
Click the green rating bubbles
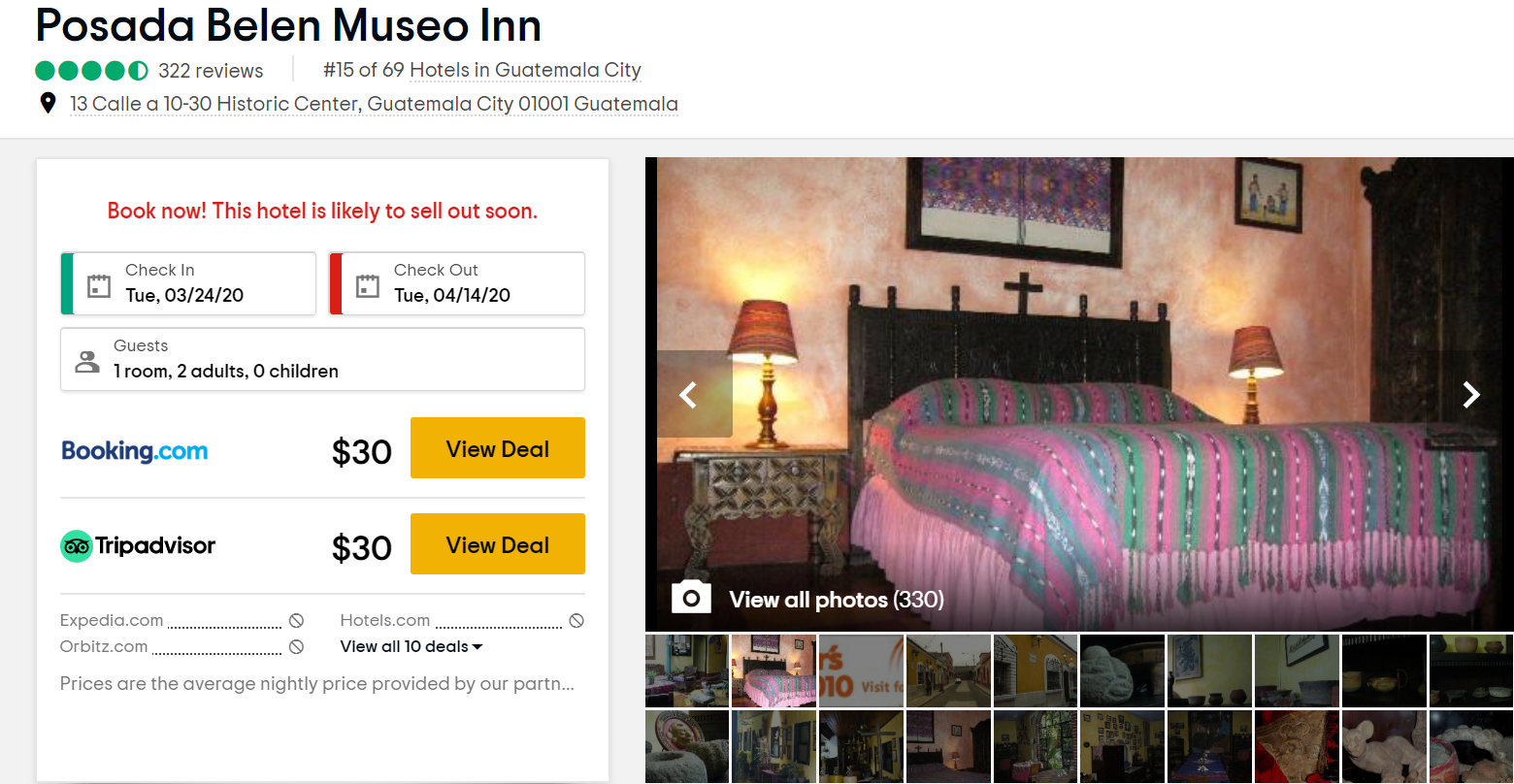pos(91,71)
